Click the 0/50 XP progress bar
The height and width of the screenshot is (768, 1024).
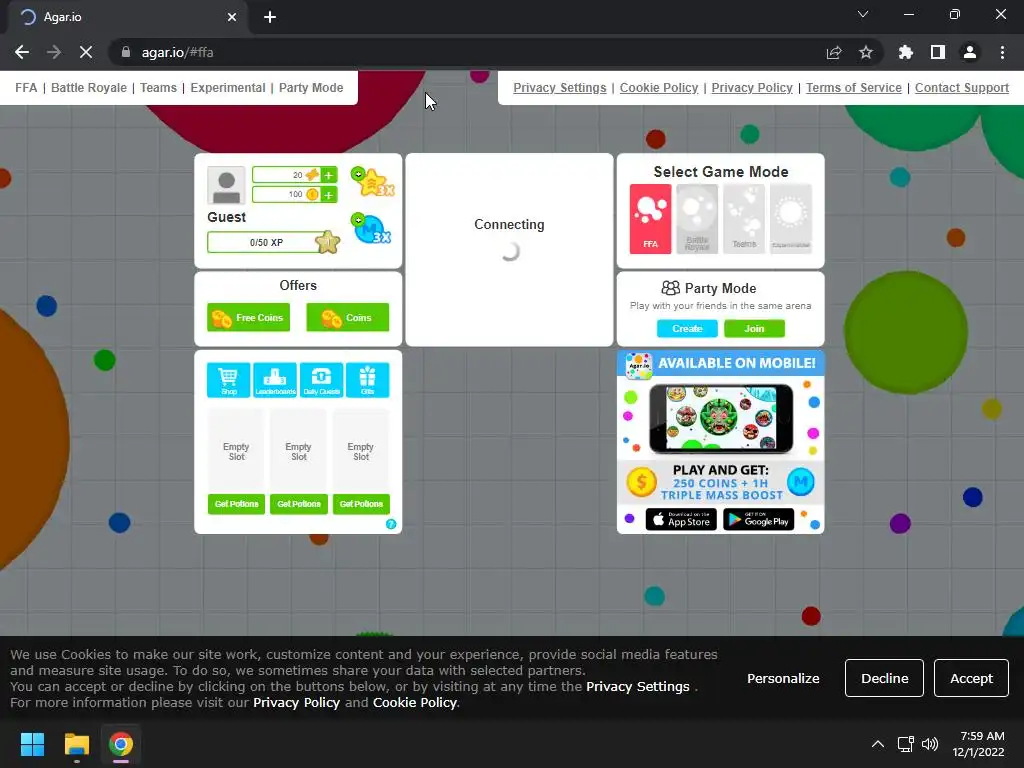[x=266, y=242]
